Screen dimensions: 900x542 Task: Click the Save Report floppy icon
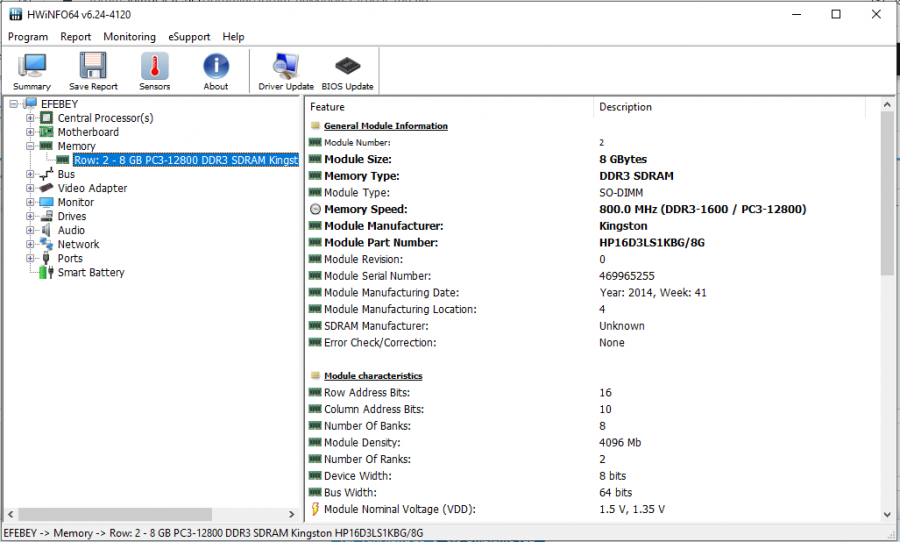coord(93,66)
